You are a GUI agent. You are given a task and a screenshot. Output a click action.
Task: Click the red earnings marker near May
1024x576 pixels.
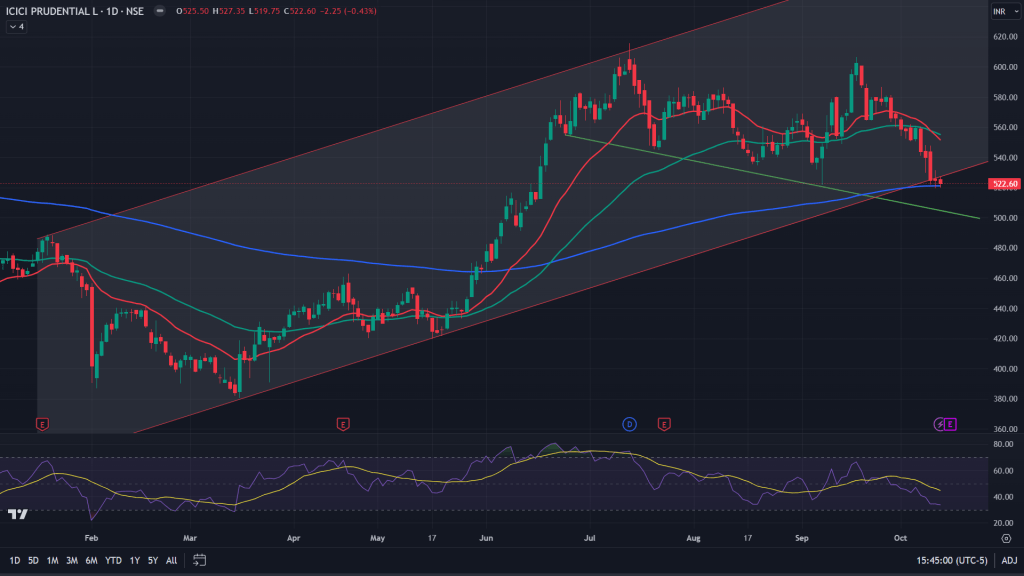pos(343,424)
